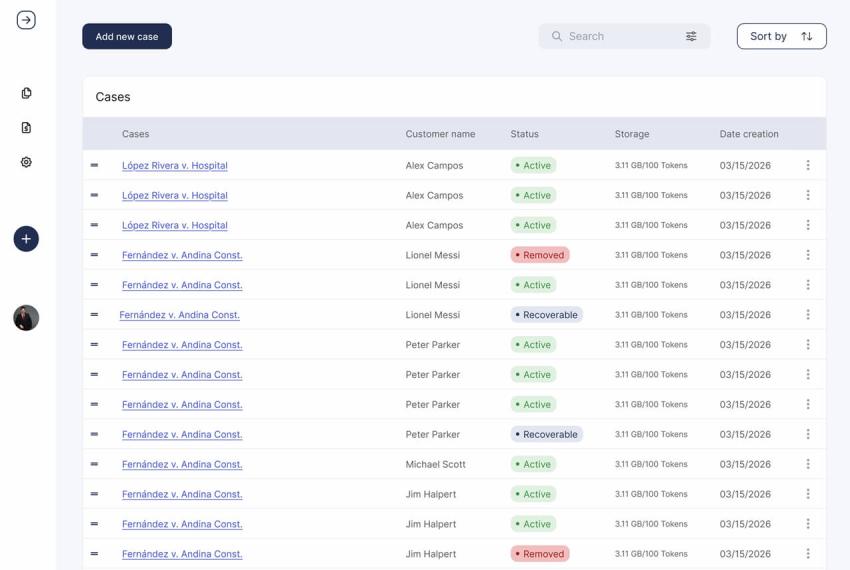Click Recoverable status badge in Peter Parker row
Screen dimensions: 850x570
click(546, 434)
